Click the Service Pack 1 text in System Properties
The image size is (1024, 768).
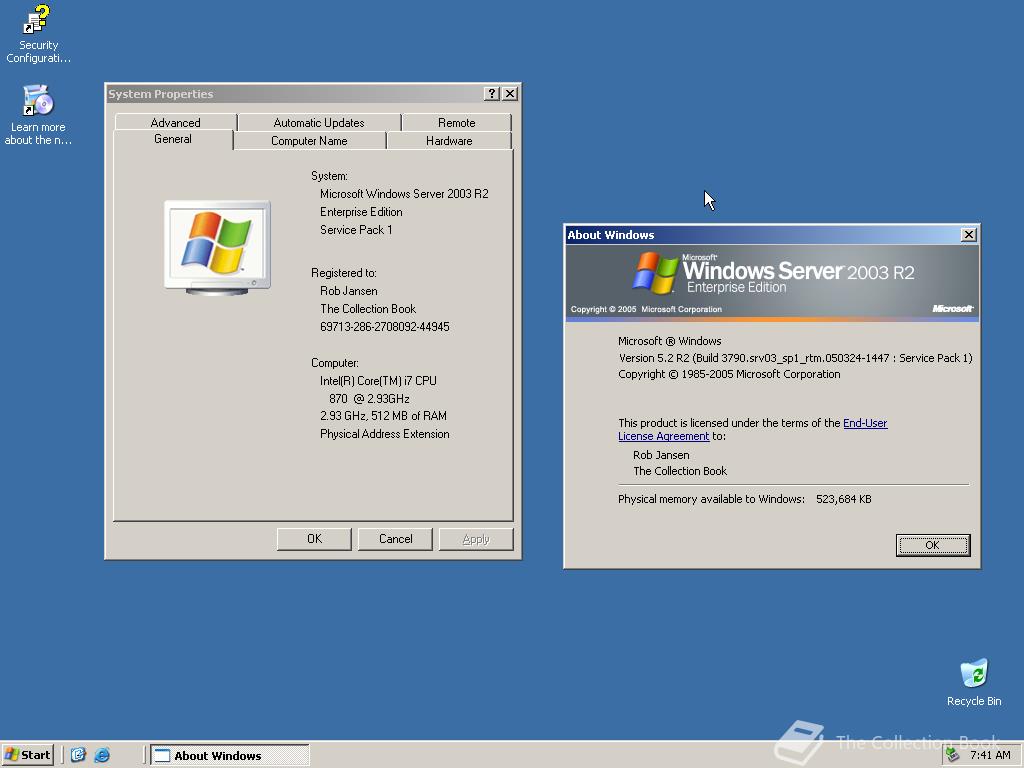tap(356, 230)
